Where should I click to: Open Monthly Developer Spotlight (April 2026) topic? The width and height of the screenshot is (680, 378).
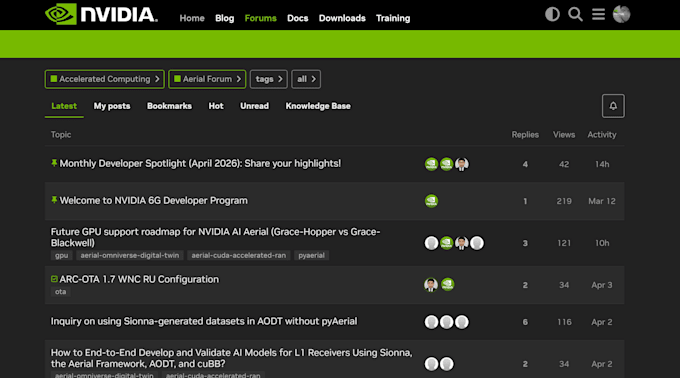click(200, 163)
